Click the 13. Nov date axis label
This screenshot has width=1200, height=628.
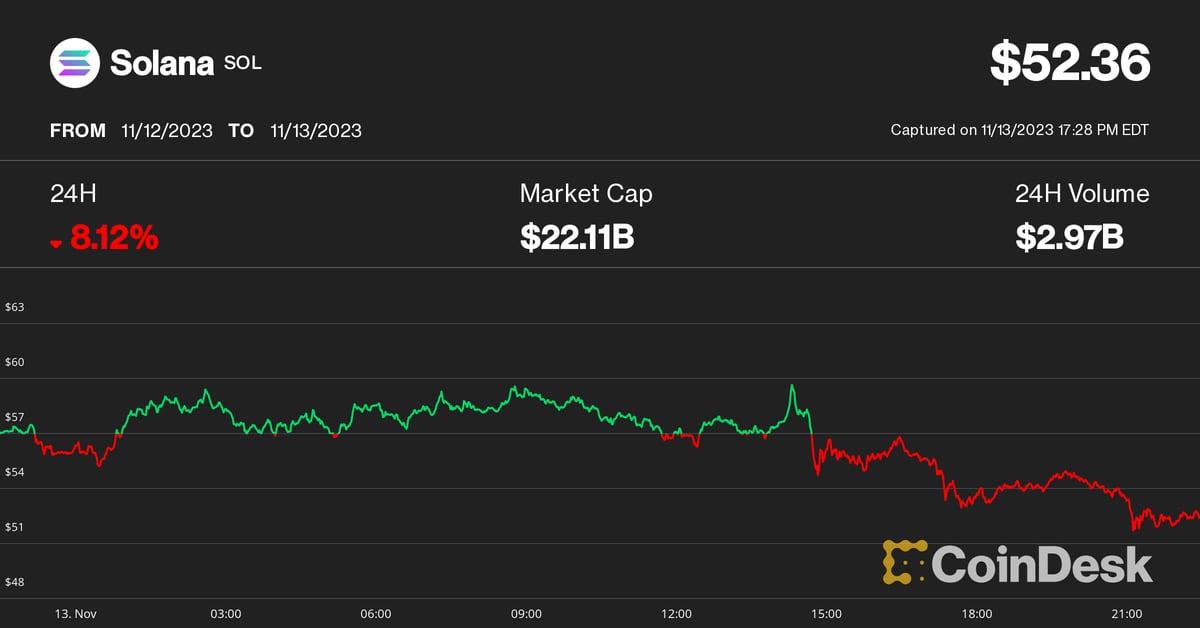[x=76, y=613]
